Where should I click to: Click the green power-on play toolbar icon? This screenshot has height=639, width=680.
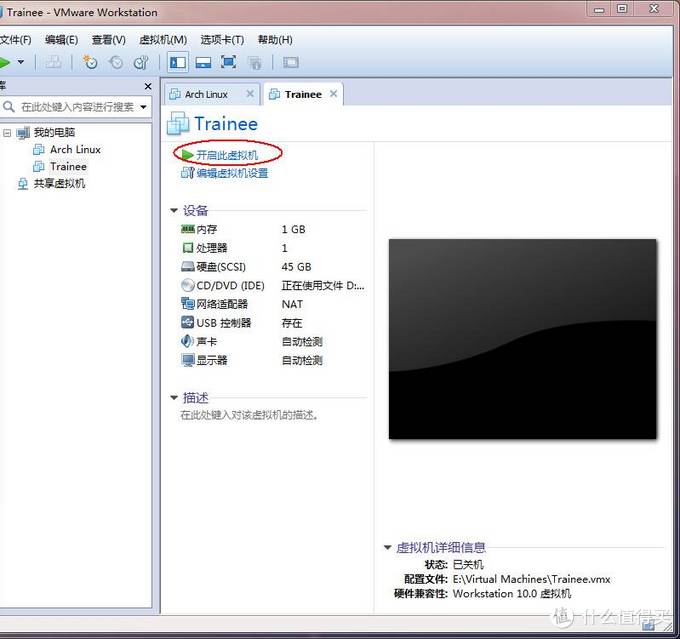[4, 62]
